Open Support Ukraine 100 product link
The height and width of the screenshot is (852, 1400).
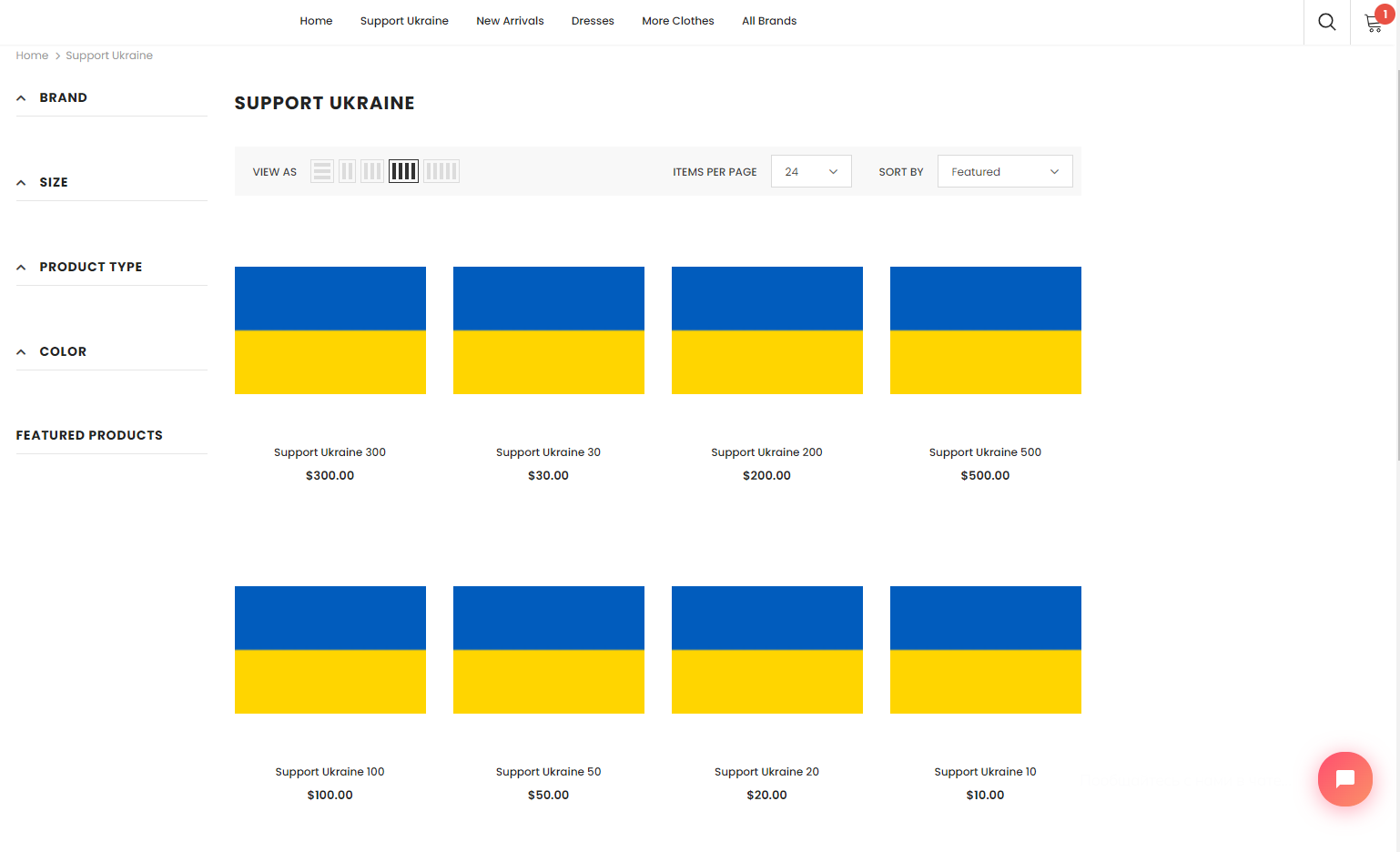330,772
